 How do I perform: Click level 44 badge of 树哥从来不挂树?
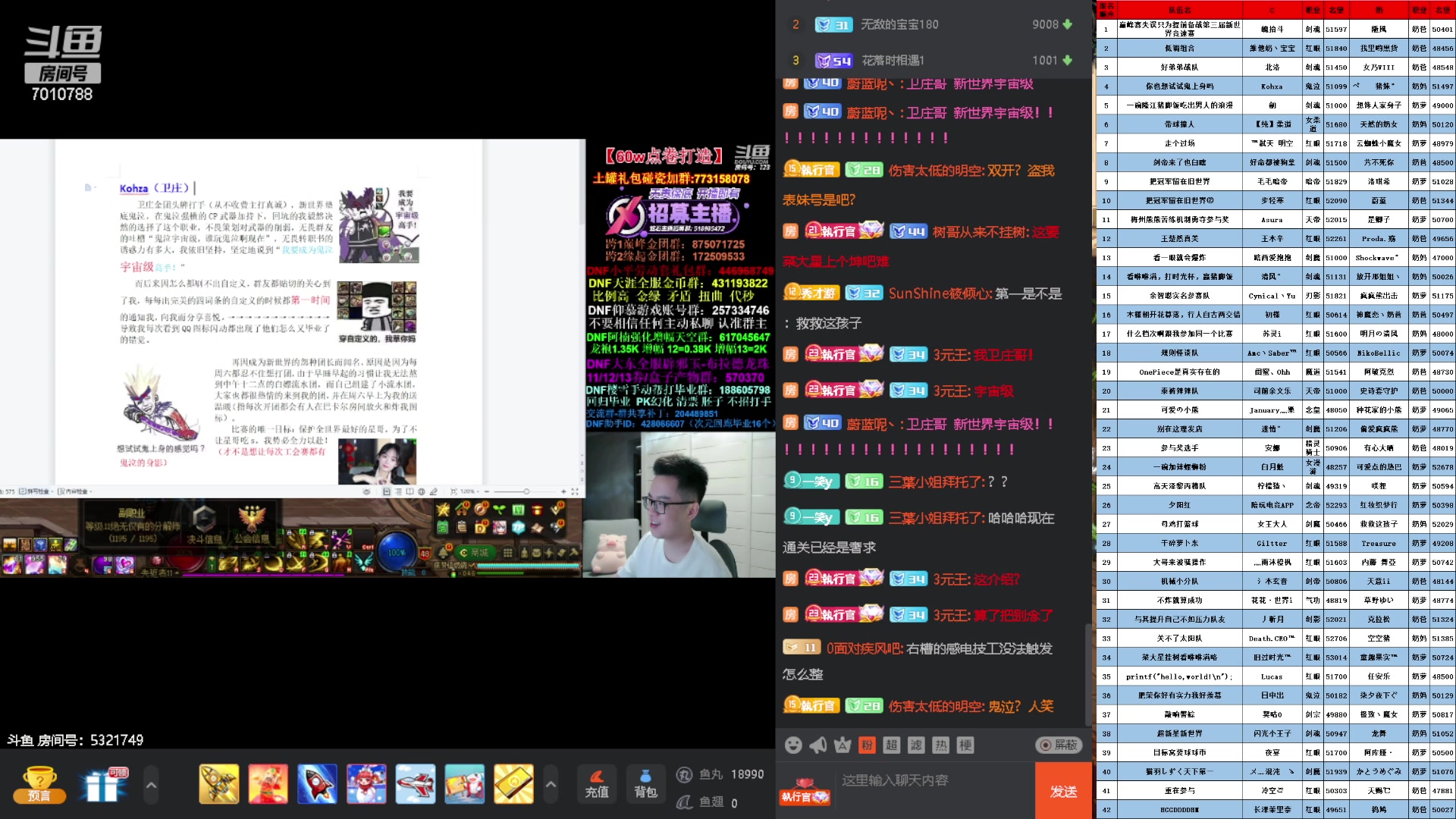908,232
